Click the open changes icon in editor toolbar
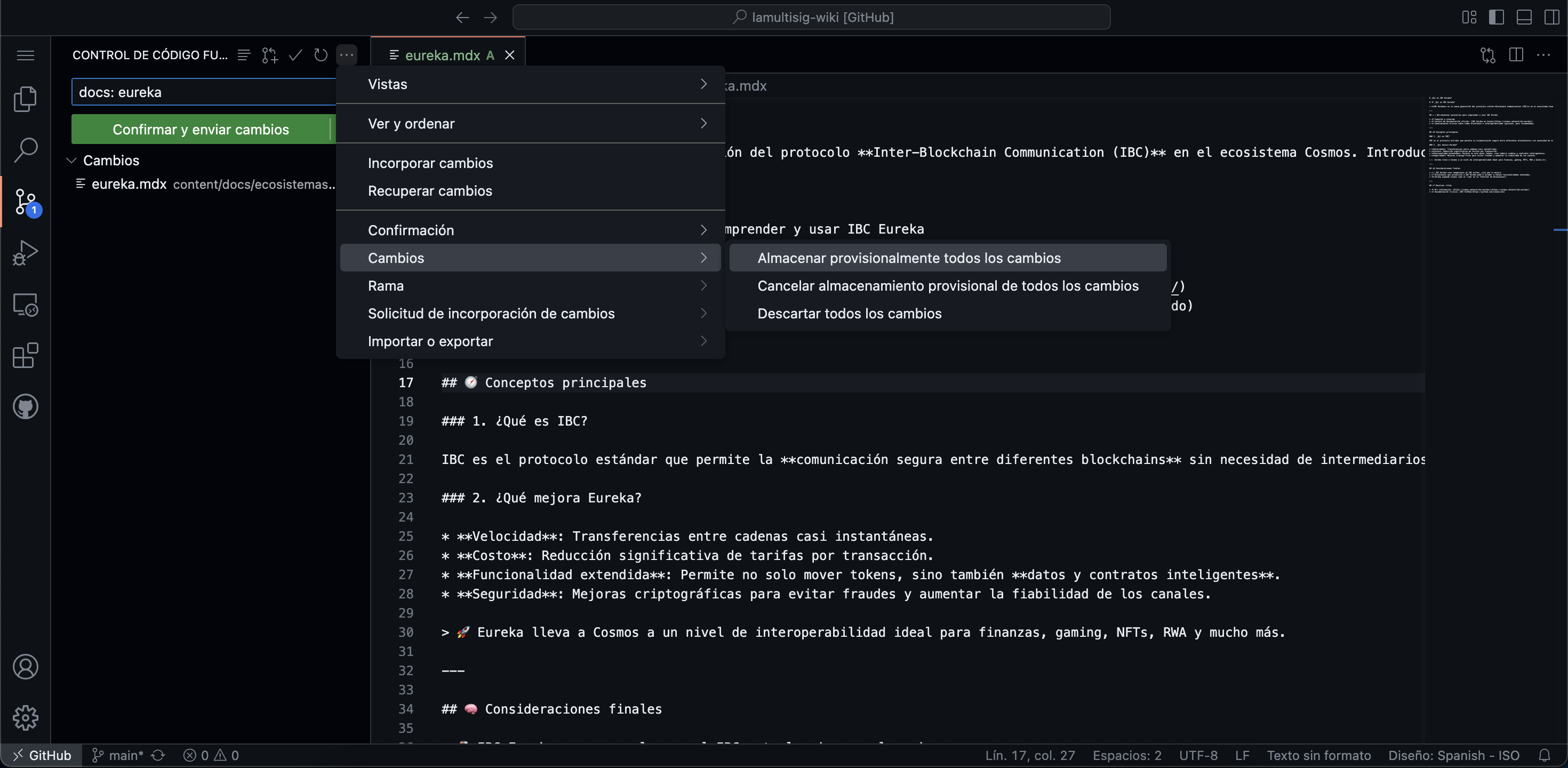This screenshot has width=1568, height=768. pos(1487,55)
